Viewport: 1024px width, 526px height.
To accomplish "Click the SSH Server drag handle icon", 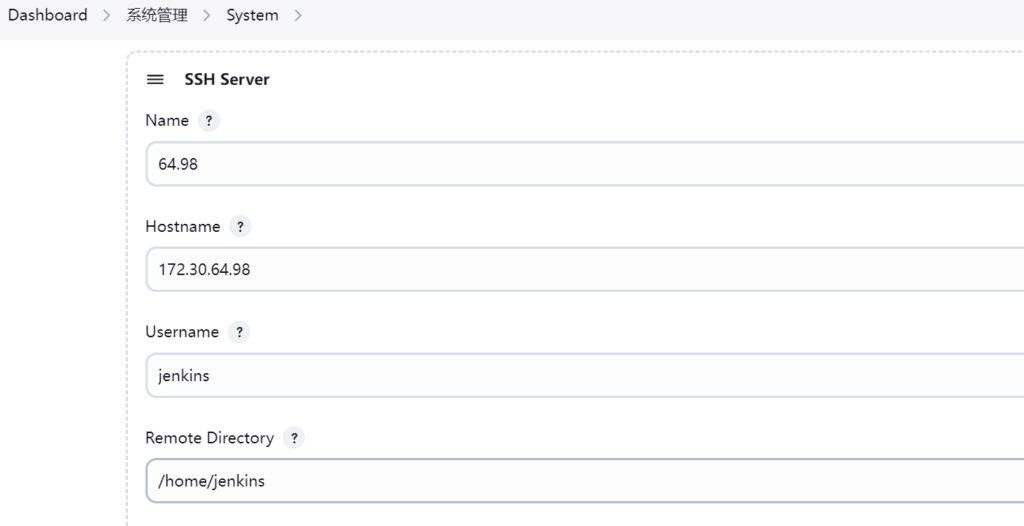I will pos(155,80).
